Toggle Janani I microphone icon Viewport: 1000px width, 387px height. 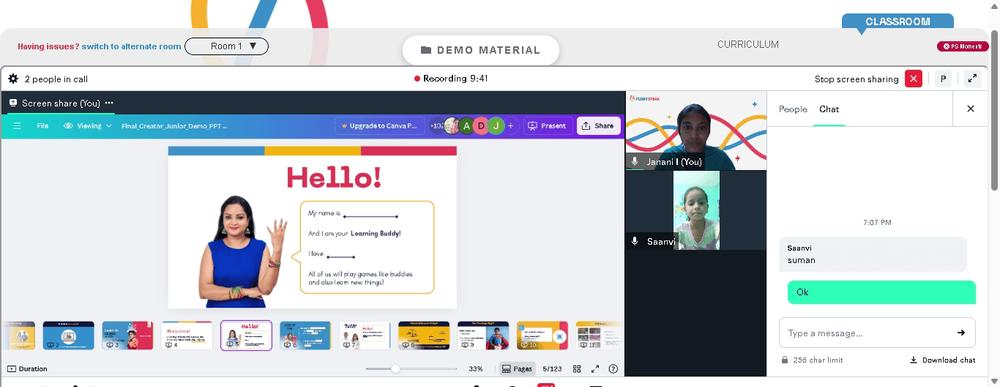point(635,162)
